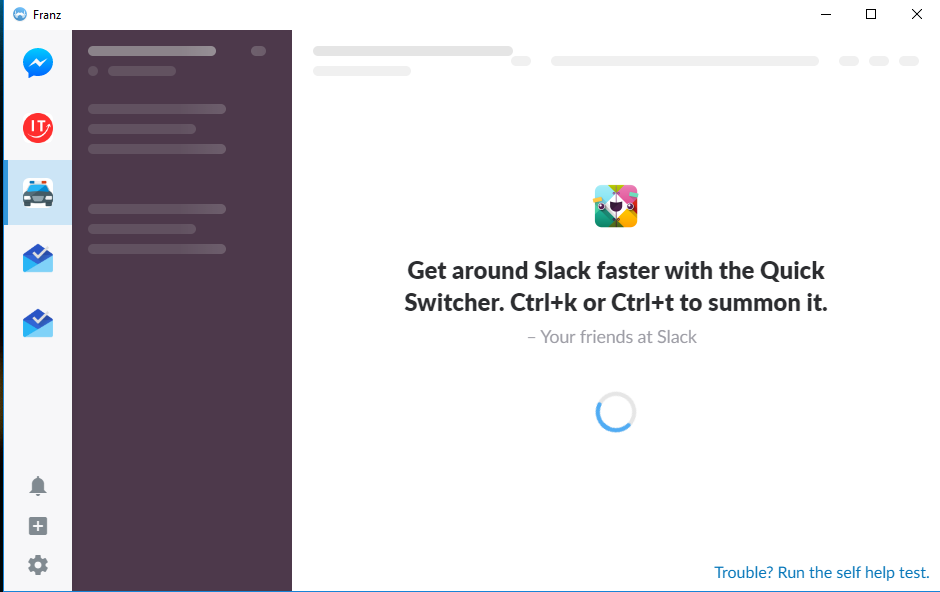The width and height of the screenshot is (940, 592).
Task: Click the channel title placeholder in header
Action: click(412, 51)
